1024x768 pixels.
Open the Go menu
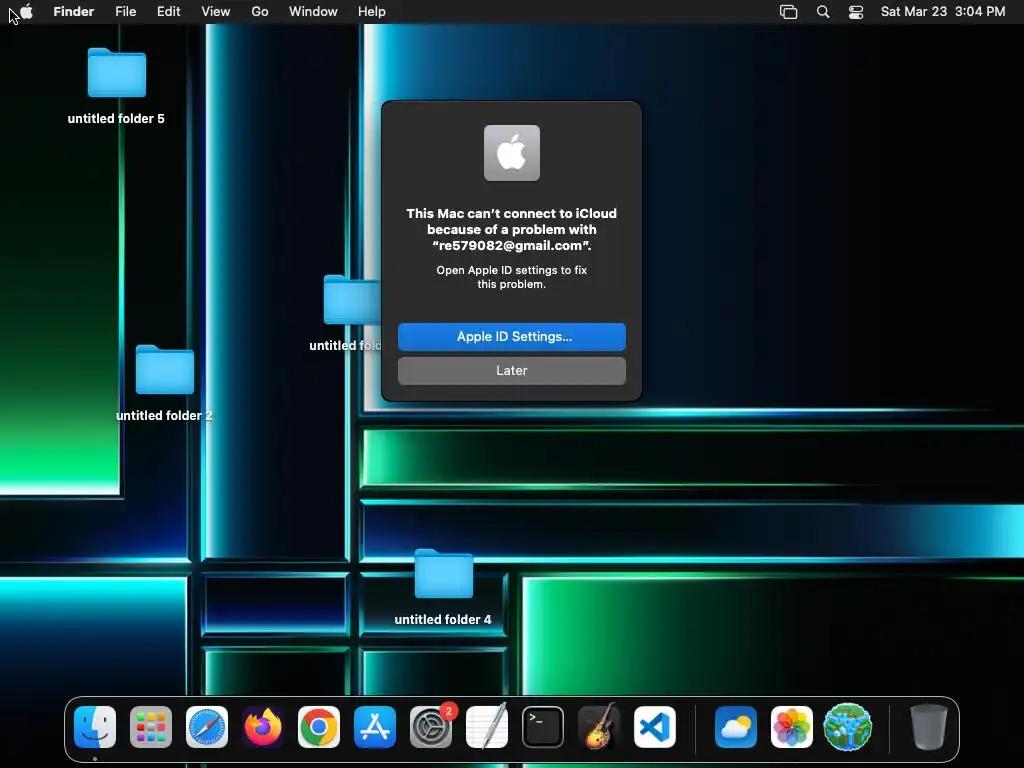click(x=260, y=12)
